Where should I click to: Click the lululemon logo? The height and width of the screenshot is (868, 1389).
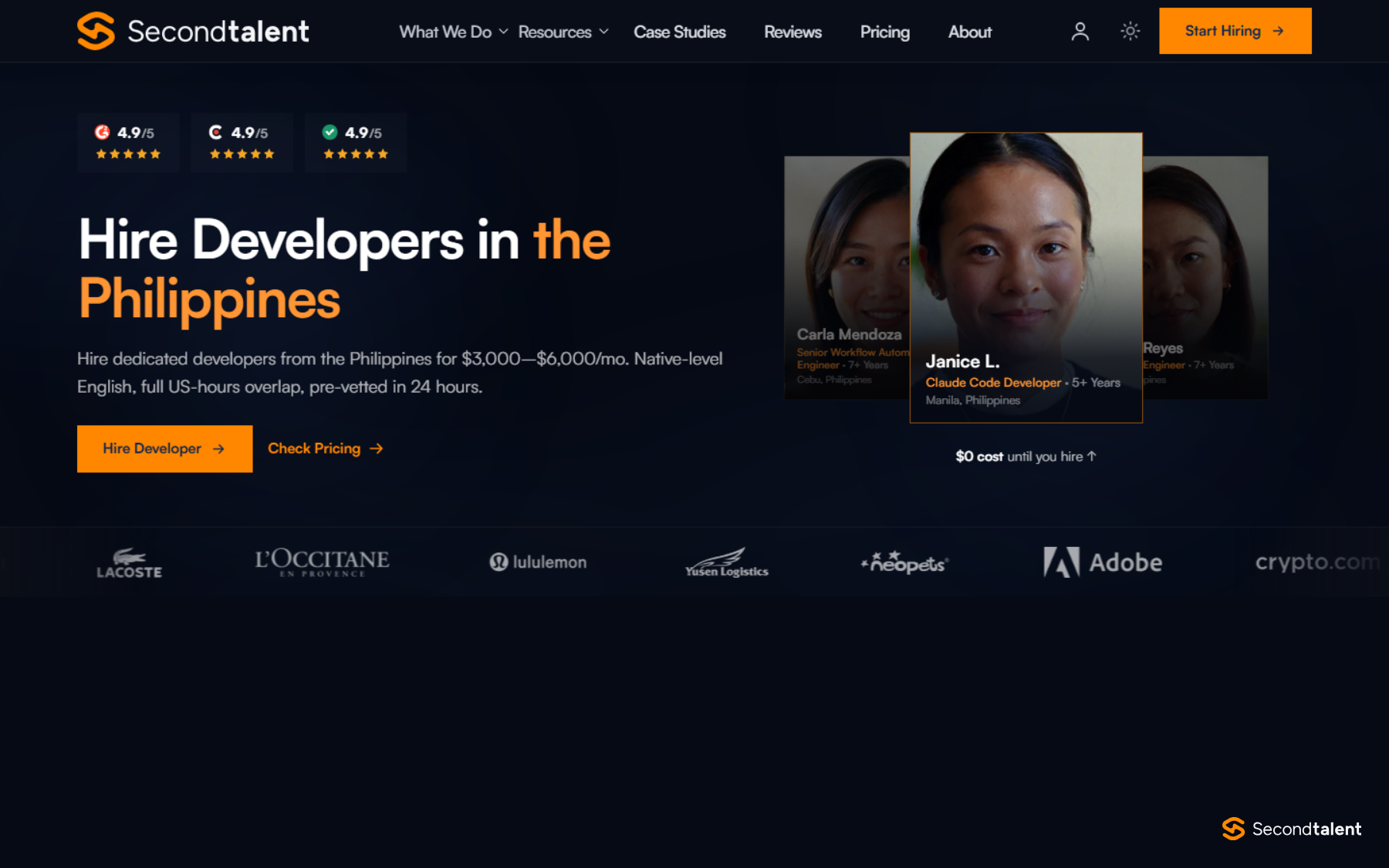[x=538, y=562]
